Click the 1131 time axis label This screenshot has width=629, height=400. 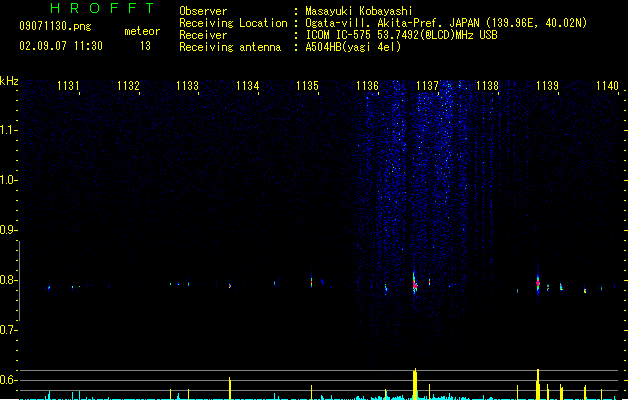tap(68, 86)
